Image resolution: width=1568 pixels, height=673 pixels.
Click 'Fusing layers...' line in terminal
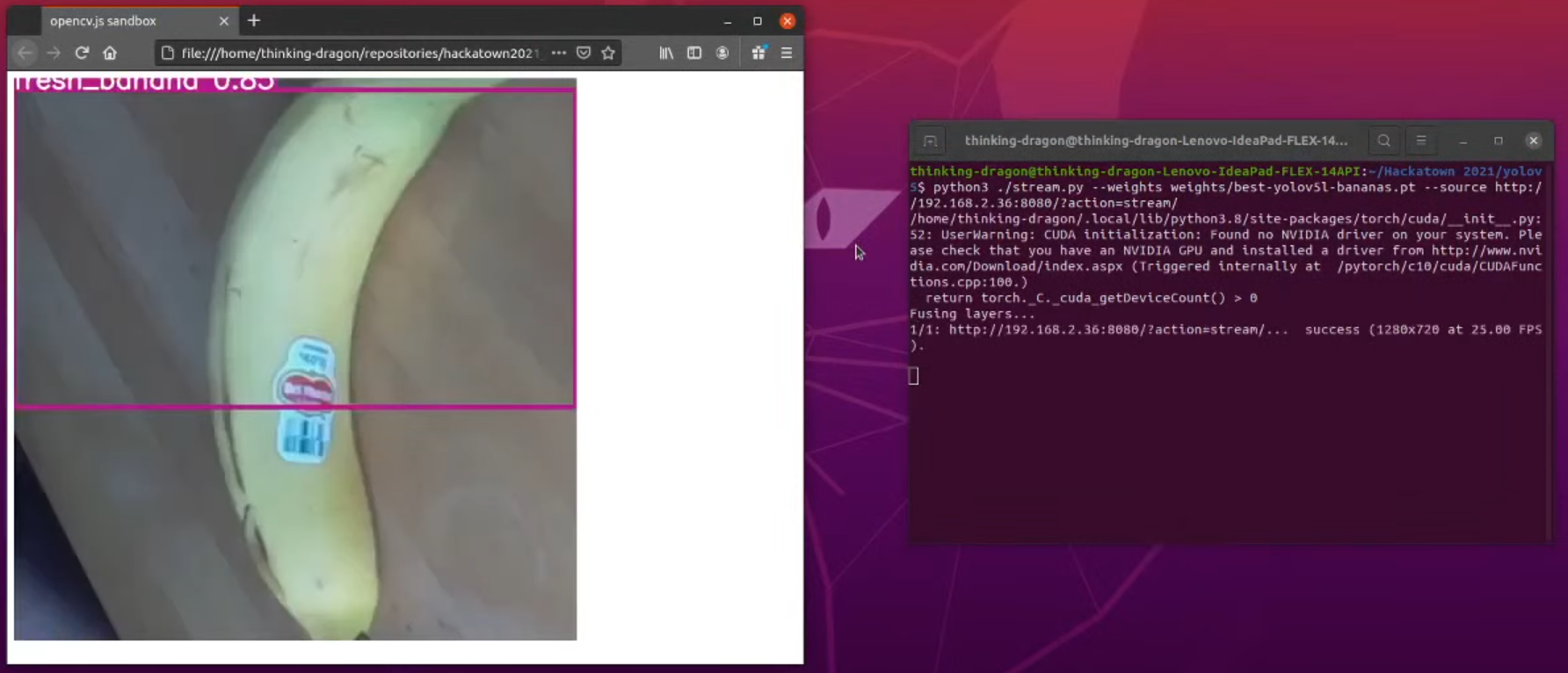click(973, 314)
